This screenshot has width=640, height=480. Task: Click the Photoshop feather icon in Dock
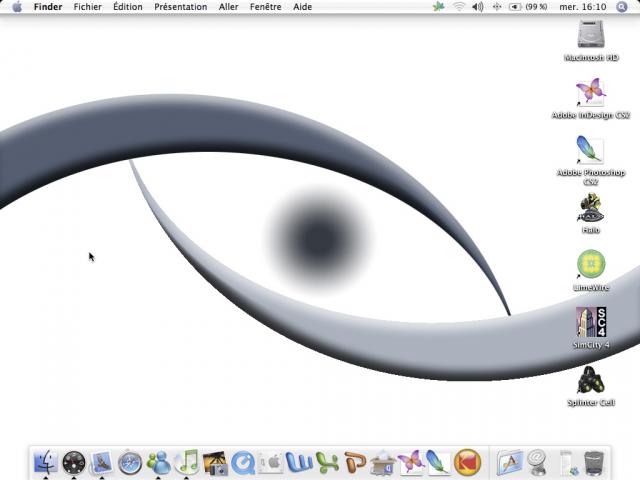438,463
